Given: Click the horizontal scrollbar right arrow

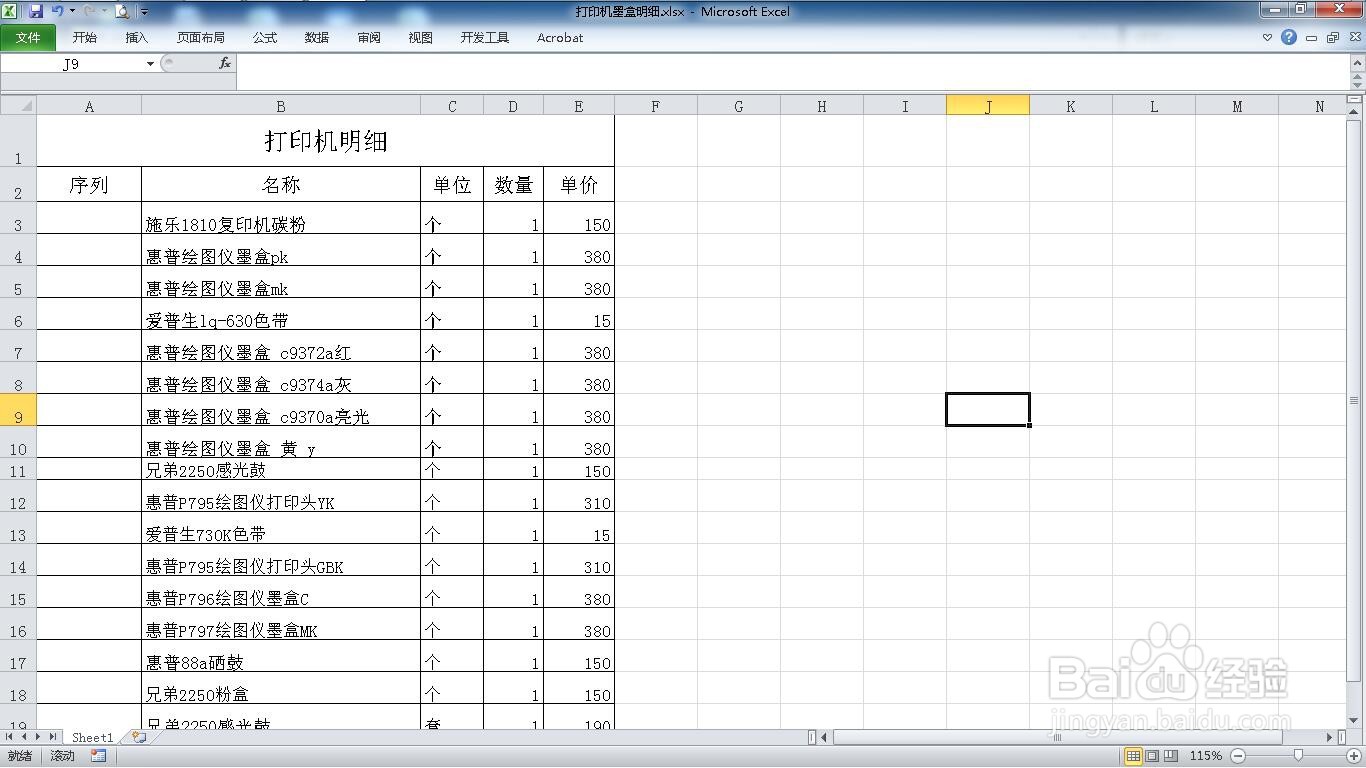Looking at the screenshot, I should coord(1330,737).
